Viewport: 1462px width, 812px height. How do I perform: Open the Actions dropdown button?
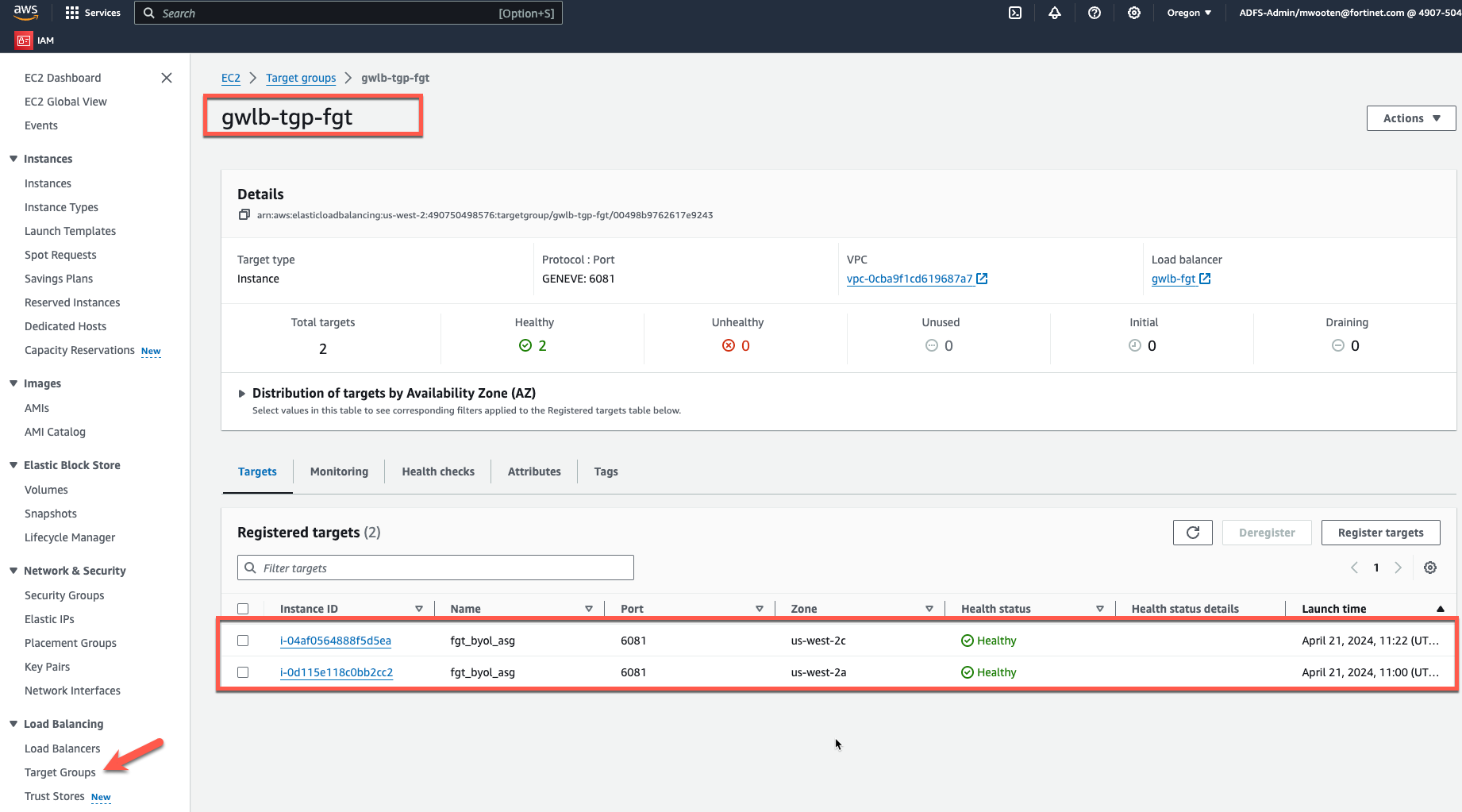pos(1411,118)
